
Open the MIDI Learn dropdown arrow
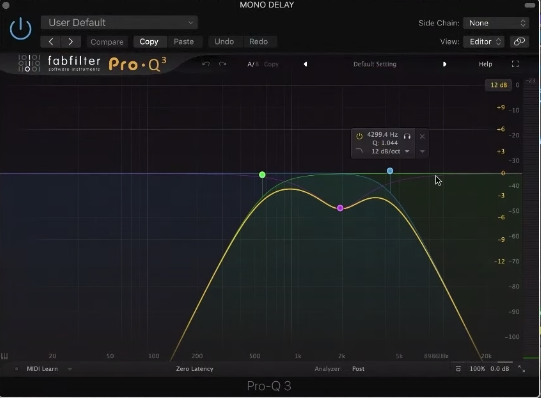70,369
